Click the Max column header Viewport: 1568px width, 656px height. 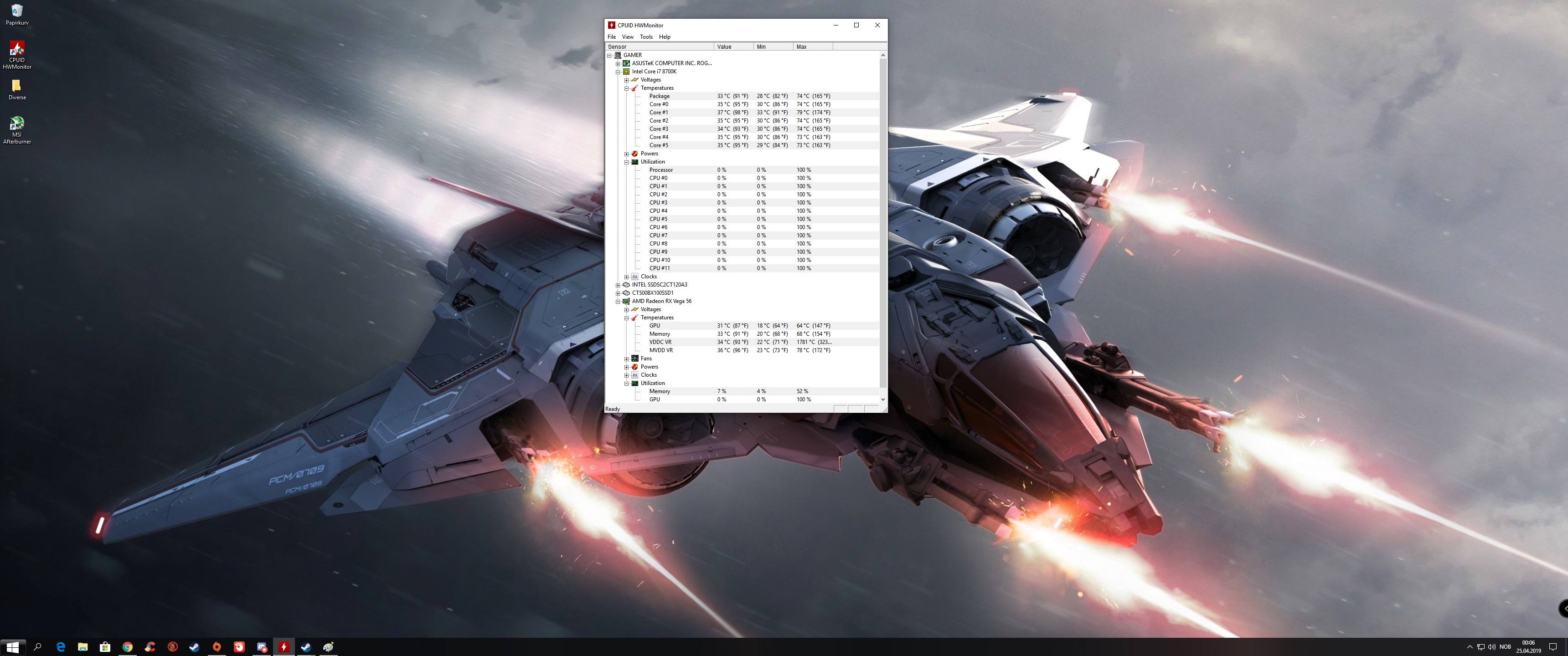813,47
